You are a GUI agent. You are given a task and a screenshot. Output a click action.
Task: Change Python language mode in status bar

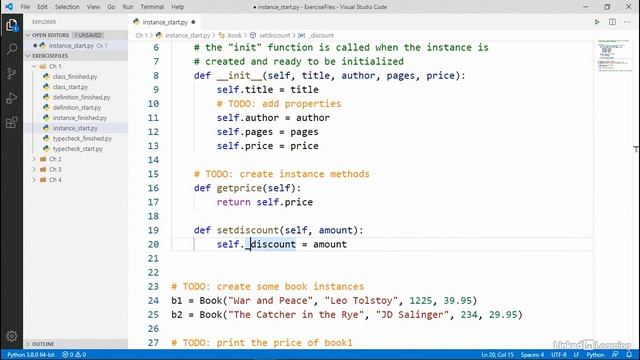click(595, 355)
